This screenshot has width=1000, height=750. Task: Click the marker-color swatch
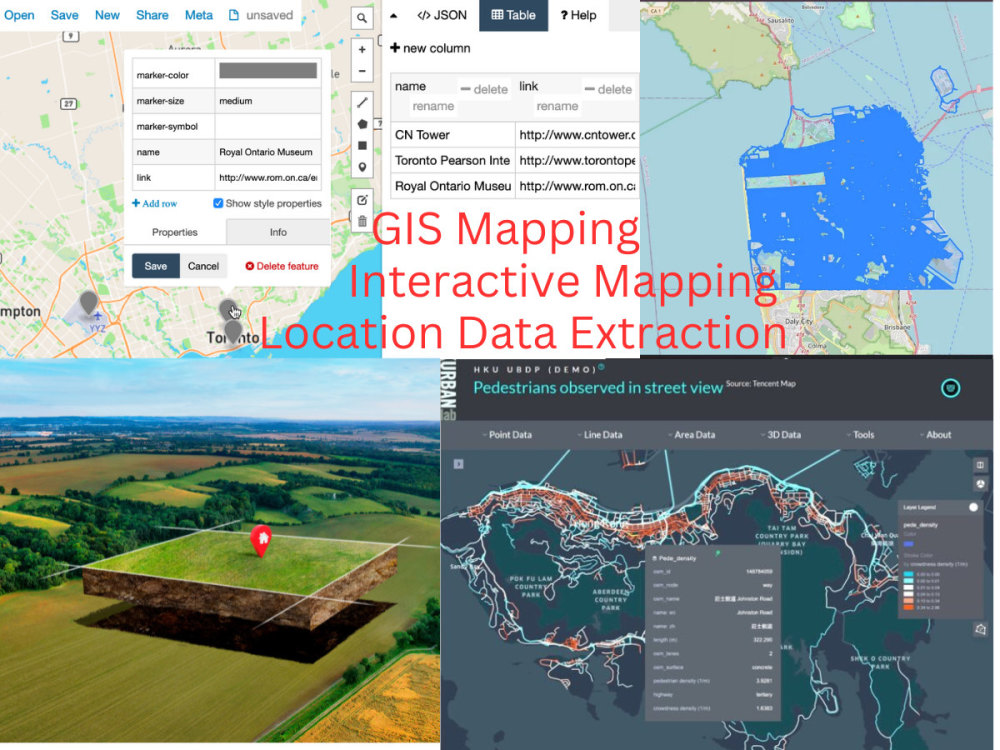tap(266, 72)
